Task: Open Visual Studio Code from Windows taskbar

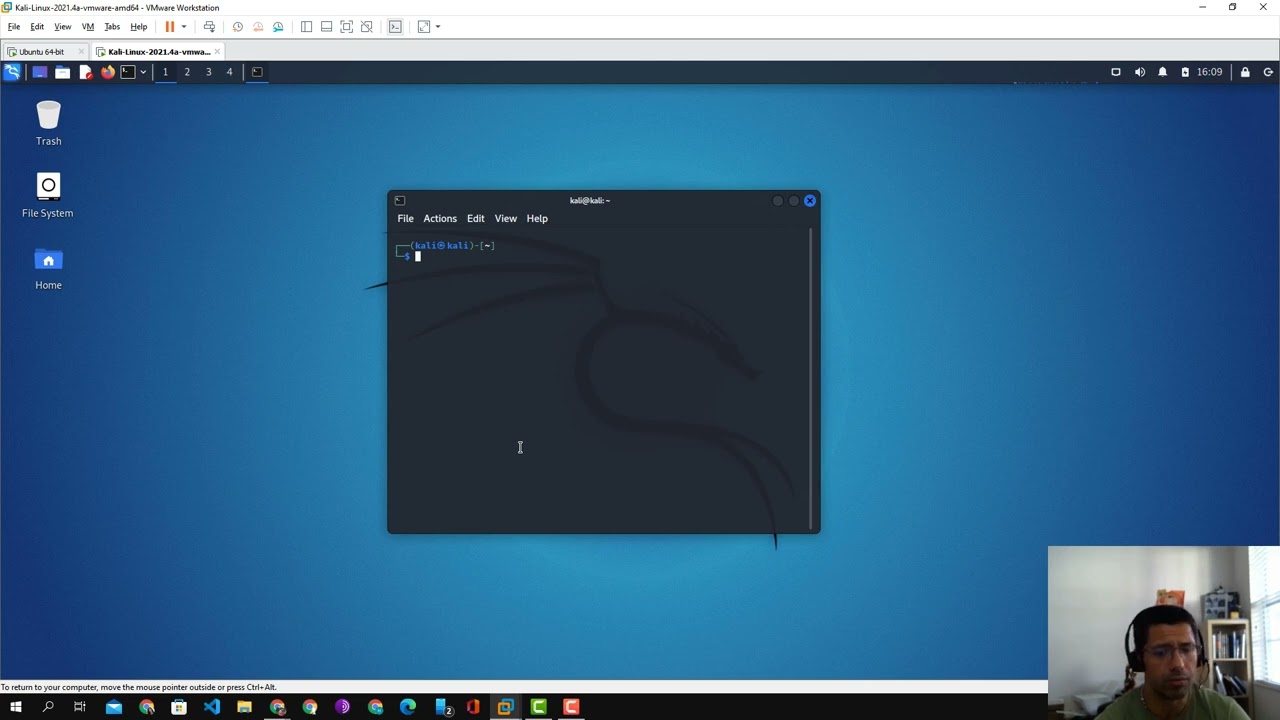Action: click(x=212, y=707)
